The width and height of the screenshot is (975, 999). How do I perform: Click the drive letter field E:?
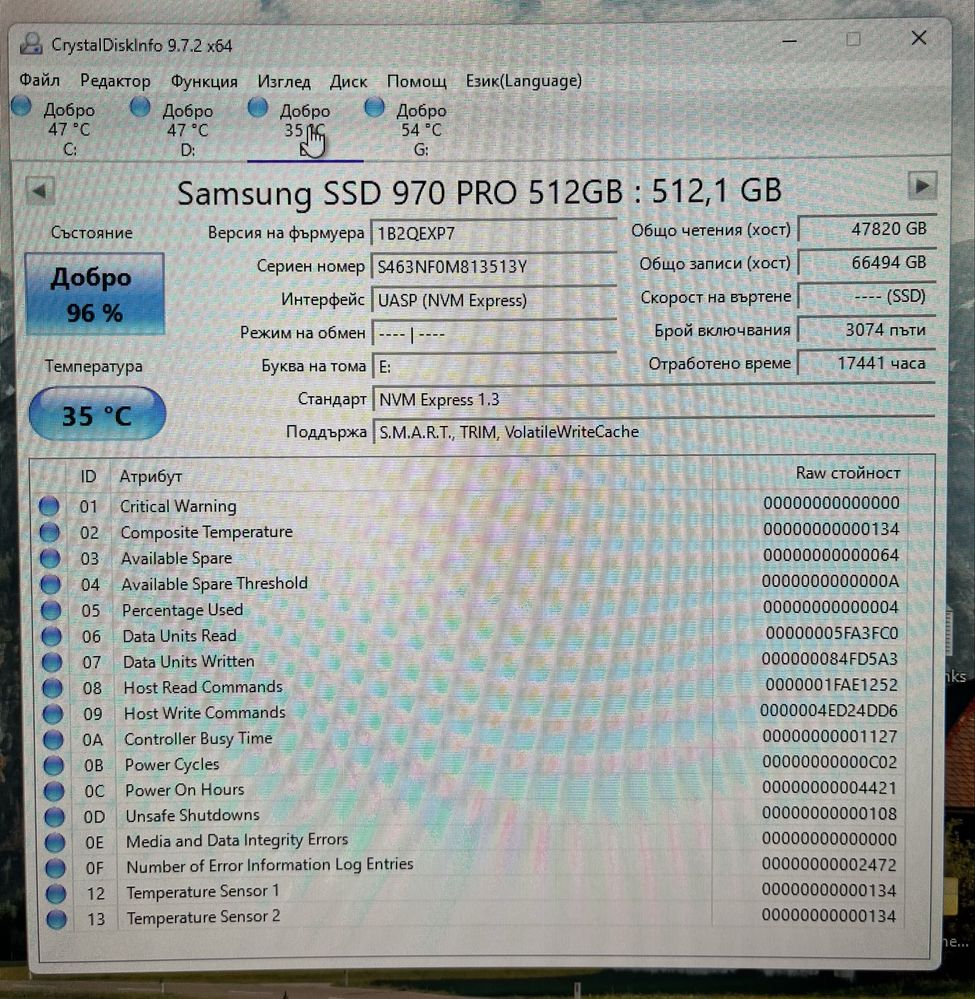point(493,366)
